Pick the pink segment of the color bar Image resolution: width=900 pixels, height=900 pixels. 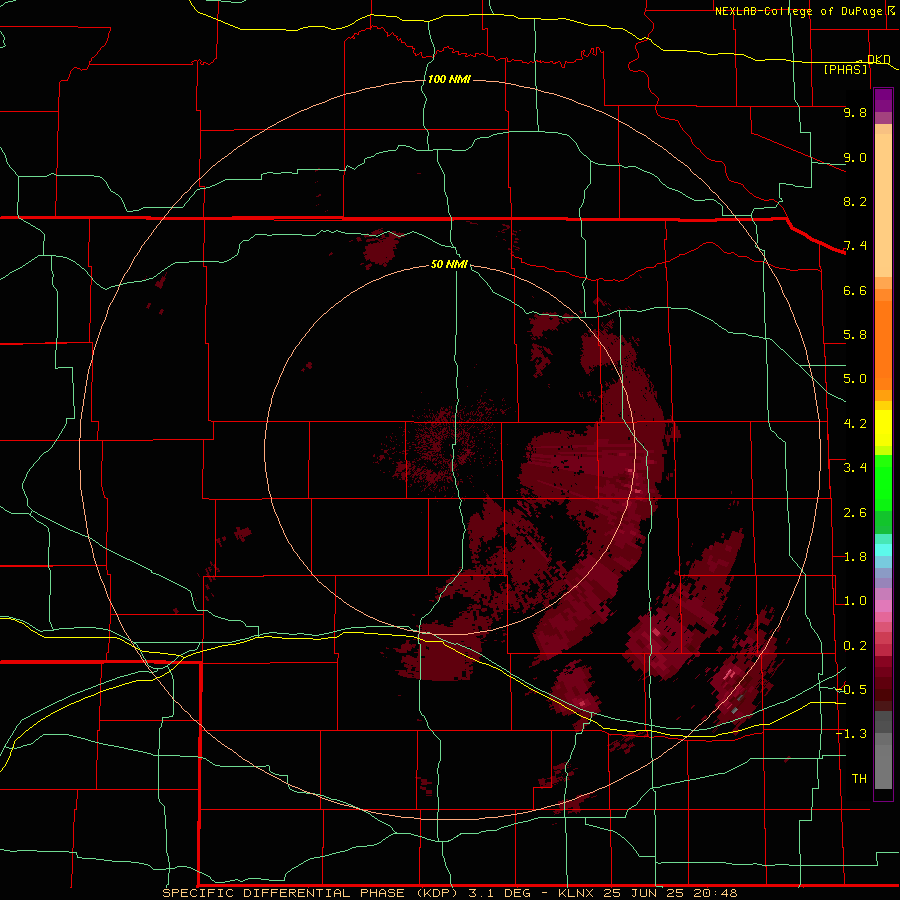883,606
